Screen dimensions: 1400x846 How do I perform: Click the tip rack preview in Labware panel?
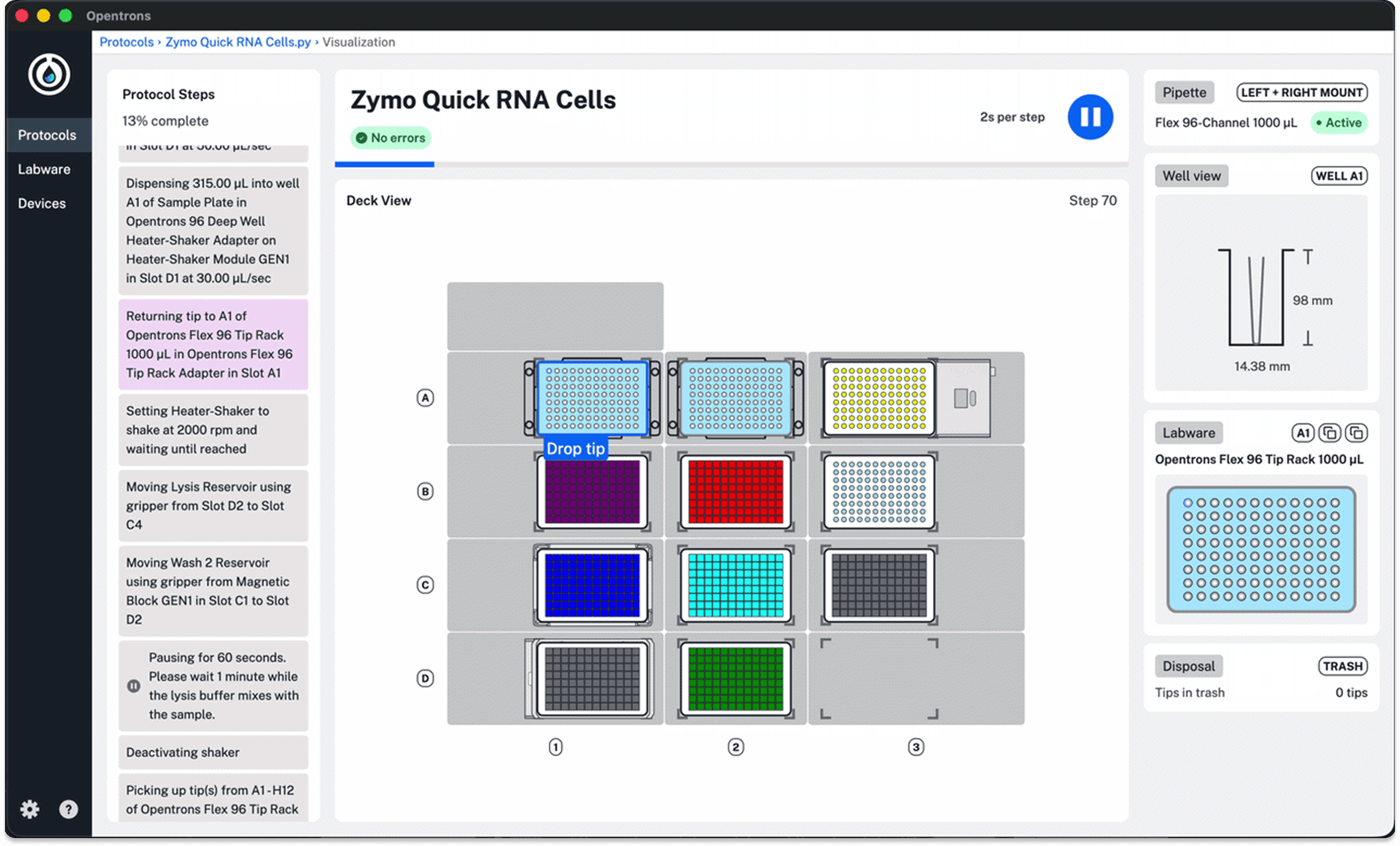[x=1261, y=550]
